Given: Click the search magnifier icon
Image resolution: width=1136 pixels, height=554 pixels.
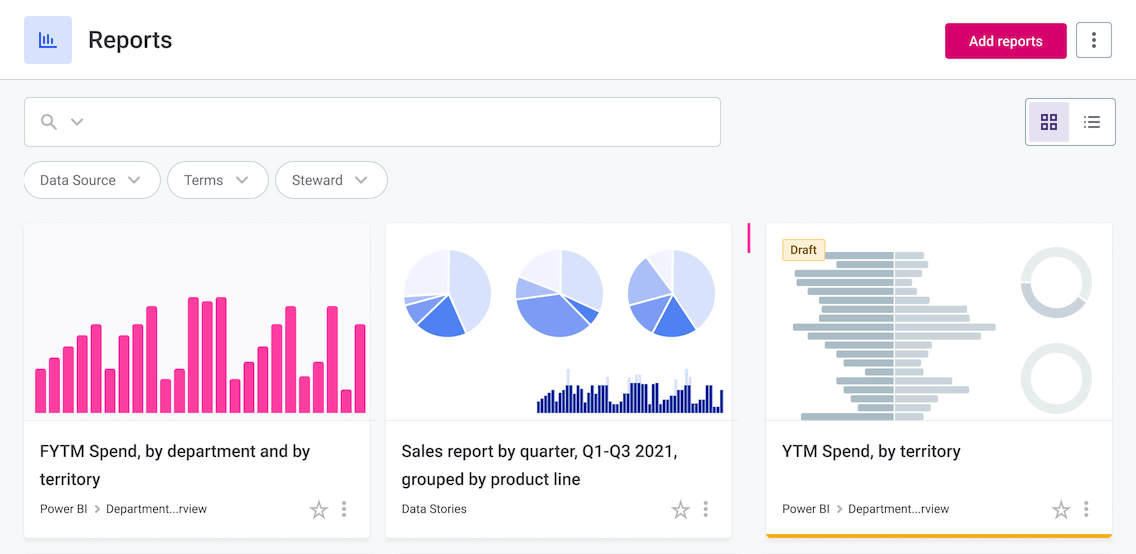Looking at the screenshot, I should (x=49, y=122).
